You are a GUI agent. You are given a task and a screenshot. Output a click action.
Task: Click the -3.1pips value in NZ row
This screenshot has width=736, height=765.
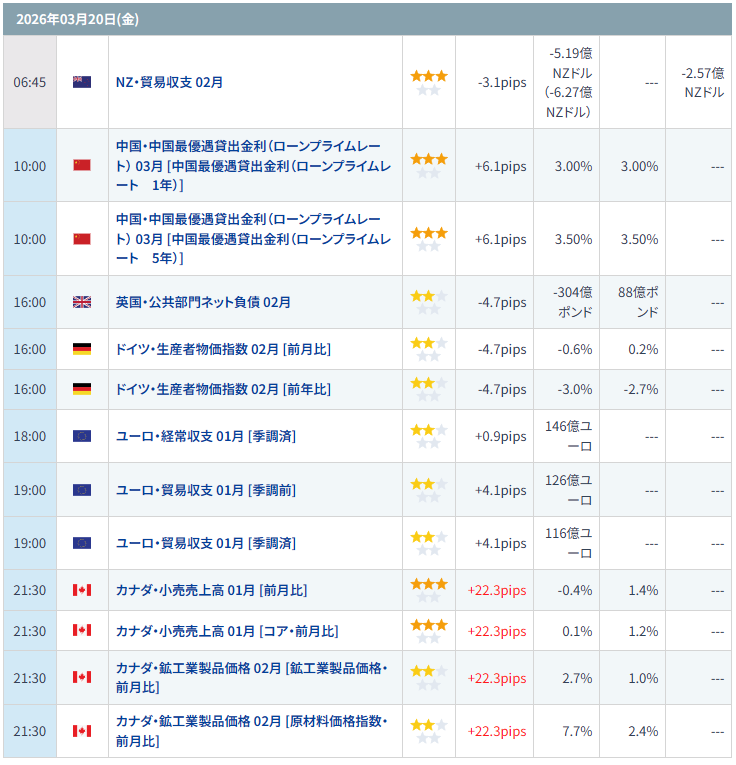(502, 82)
